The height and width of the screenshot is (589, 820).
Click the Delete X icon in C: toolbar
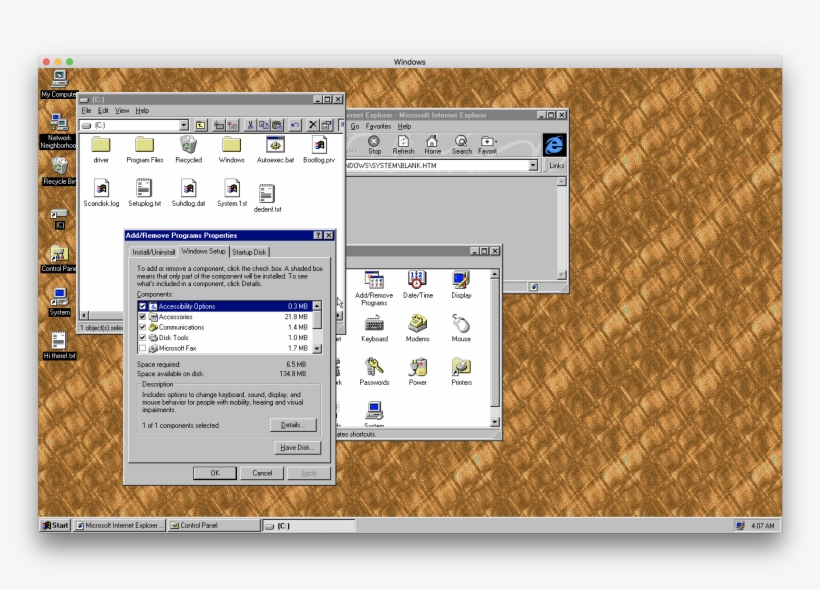click(313, 125)
